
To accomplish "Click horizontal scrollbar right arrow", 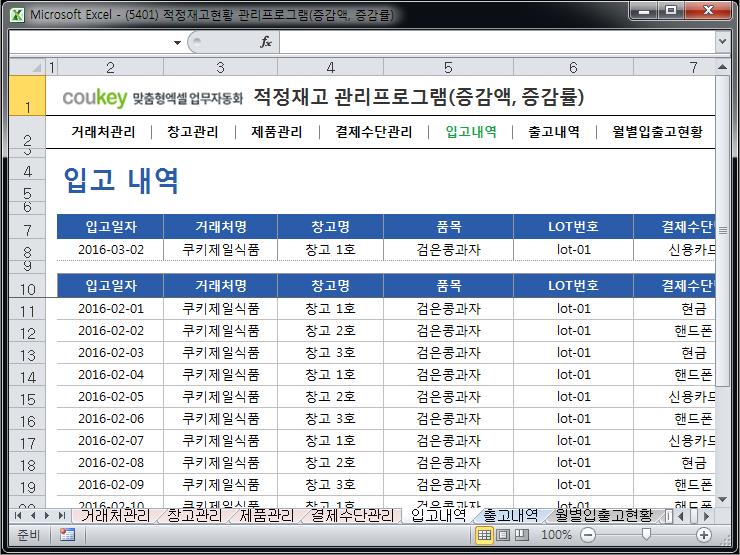I will point(706,516).
